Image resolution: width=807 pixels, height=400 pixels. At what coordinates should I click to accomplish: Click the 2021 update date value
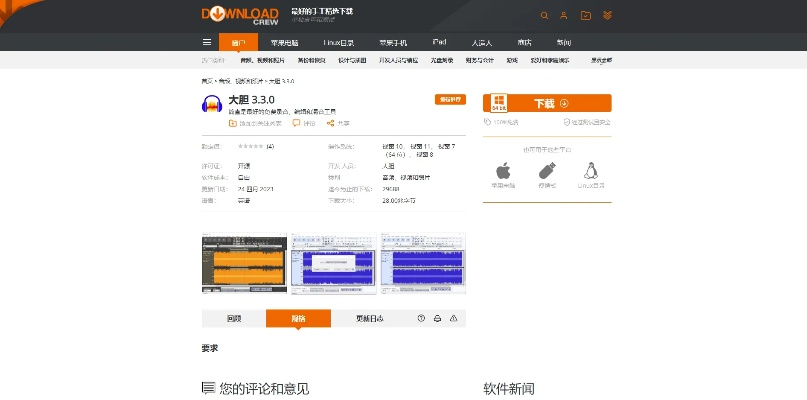point(255,189)
